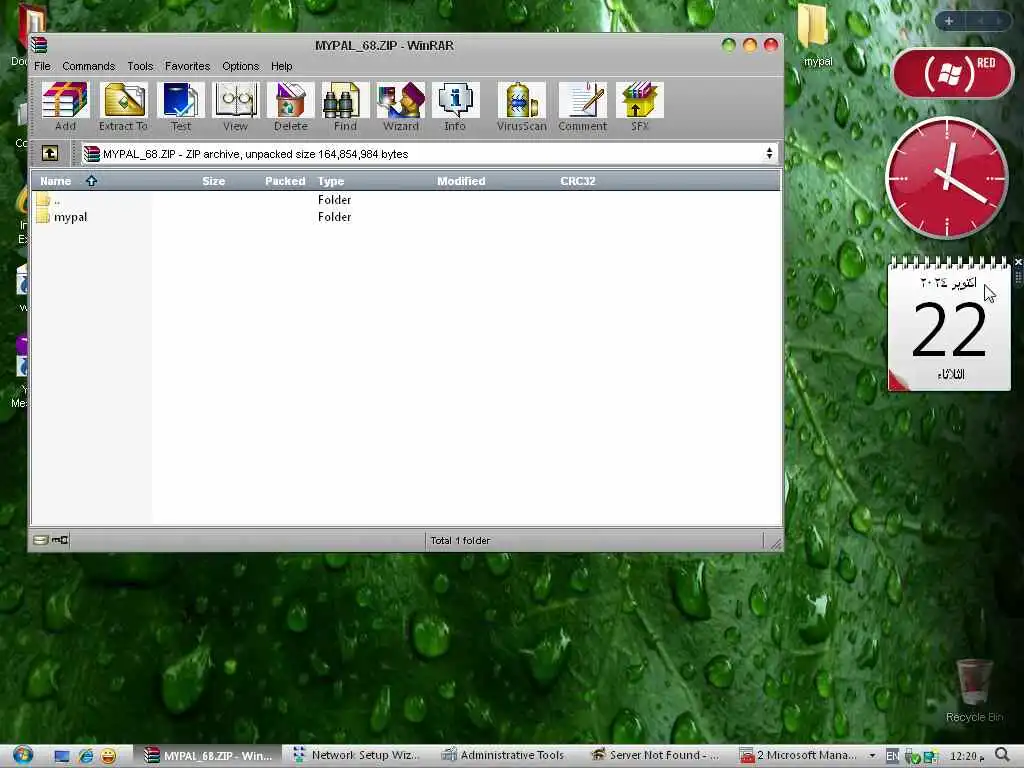Viewport: 1024px width, 768px height.
Task: Click the calendar gadget showing 22
Action: [x=949, y=325]
